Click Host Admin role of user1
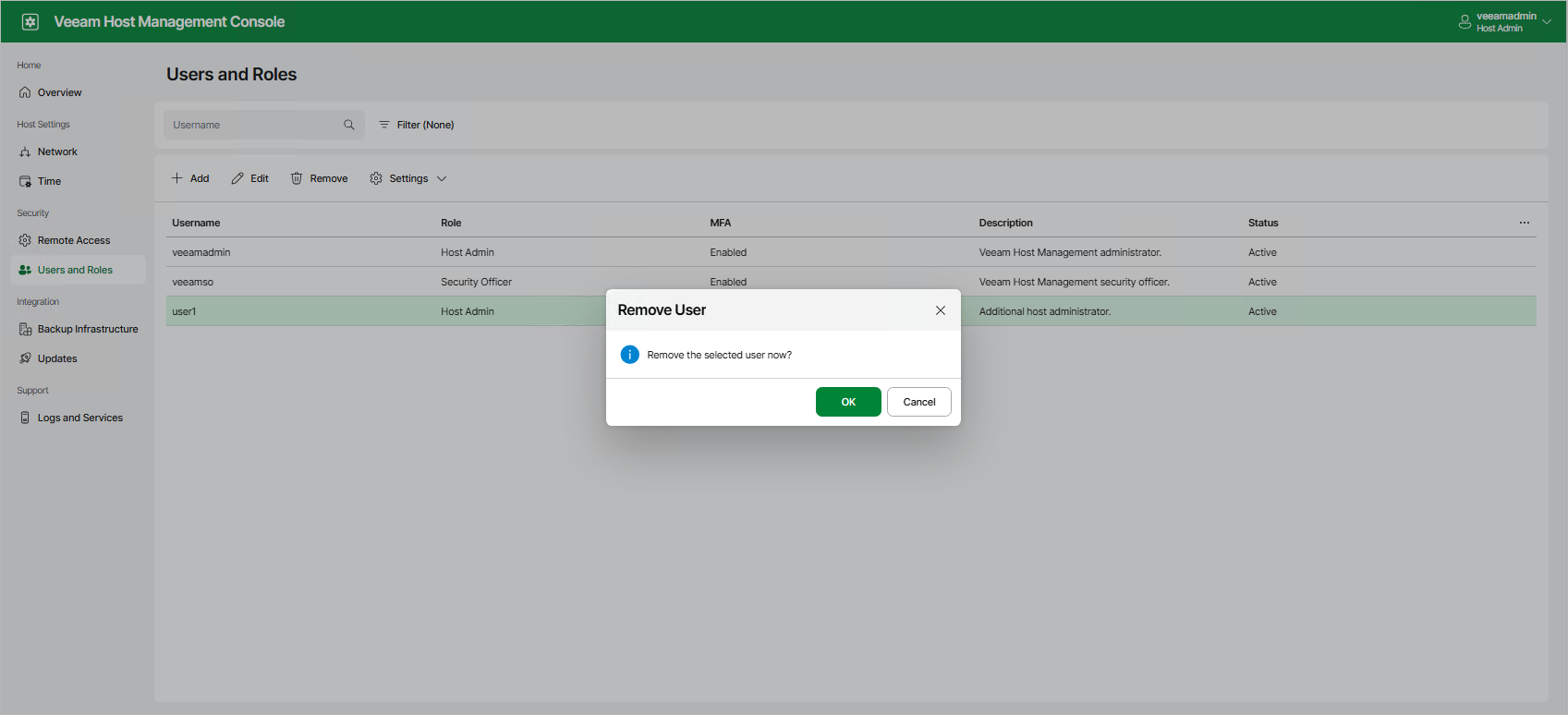The image size is (1568, 715). coord(468,311)
